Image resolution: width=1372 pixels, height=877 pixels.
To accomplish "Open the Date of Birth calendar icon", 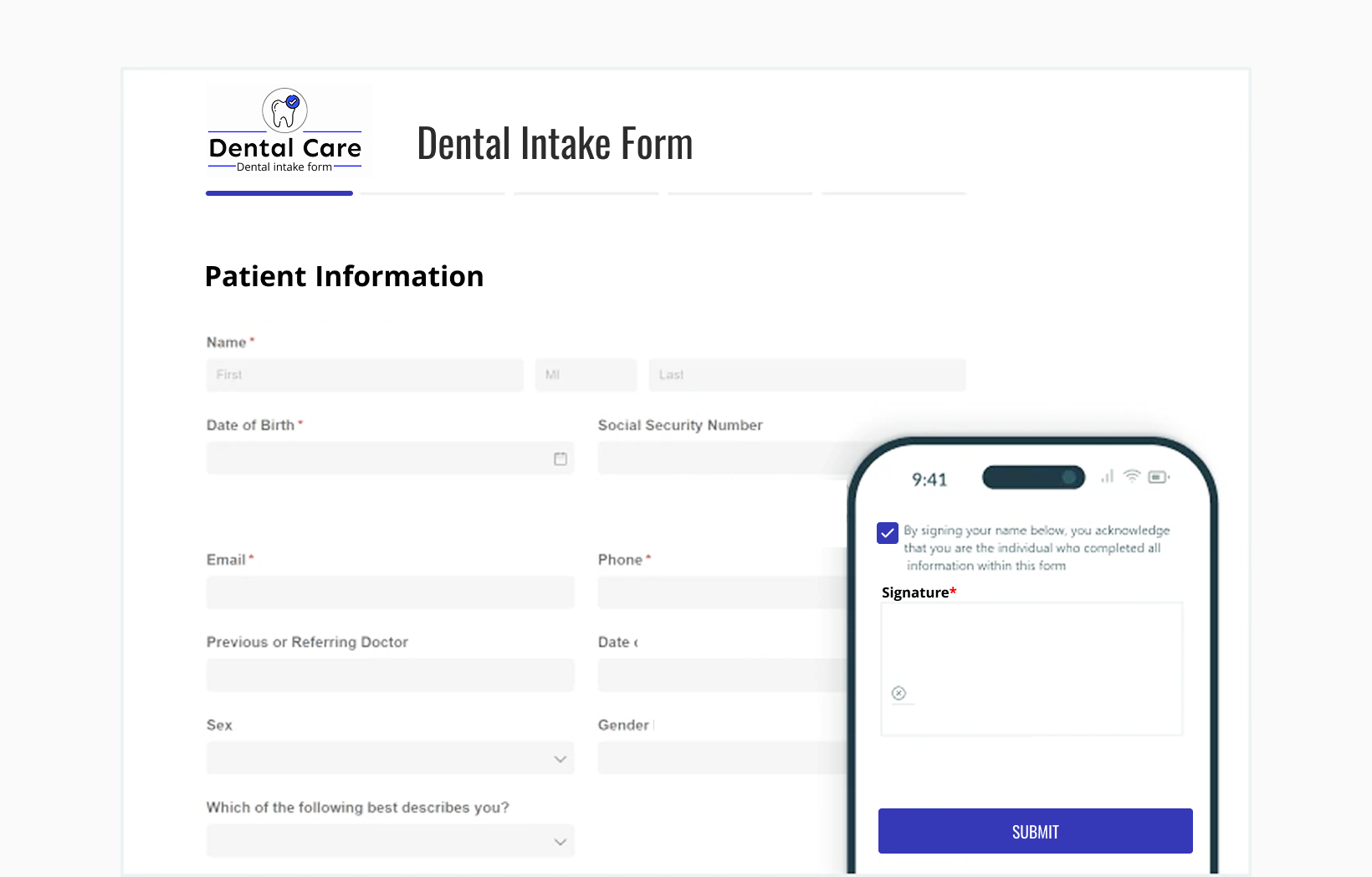I will 560,459.
